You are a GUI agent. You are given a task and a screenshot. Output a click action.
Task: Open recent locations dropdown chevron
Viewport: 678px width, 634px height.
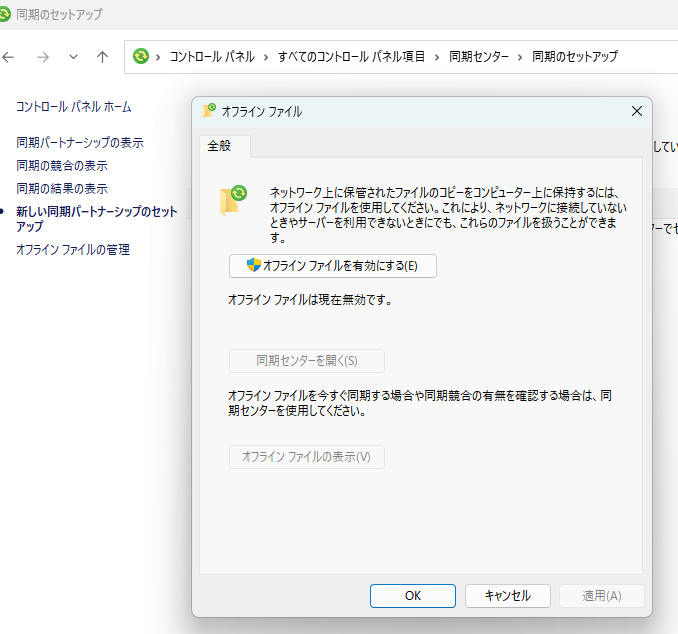(x=74, y=57)
